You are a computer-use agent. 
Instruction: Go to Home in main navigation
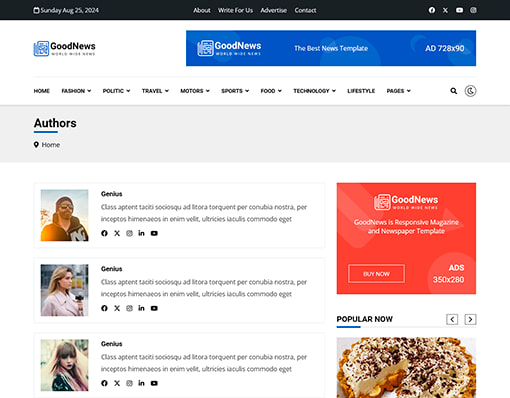[42, 91]
